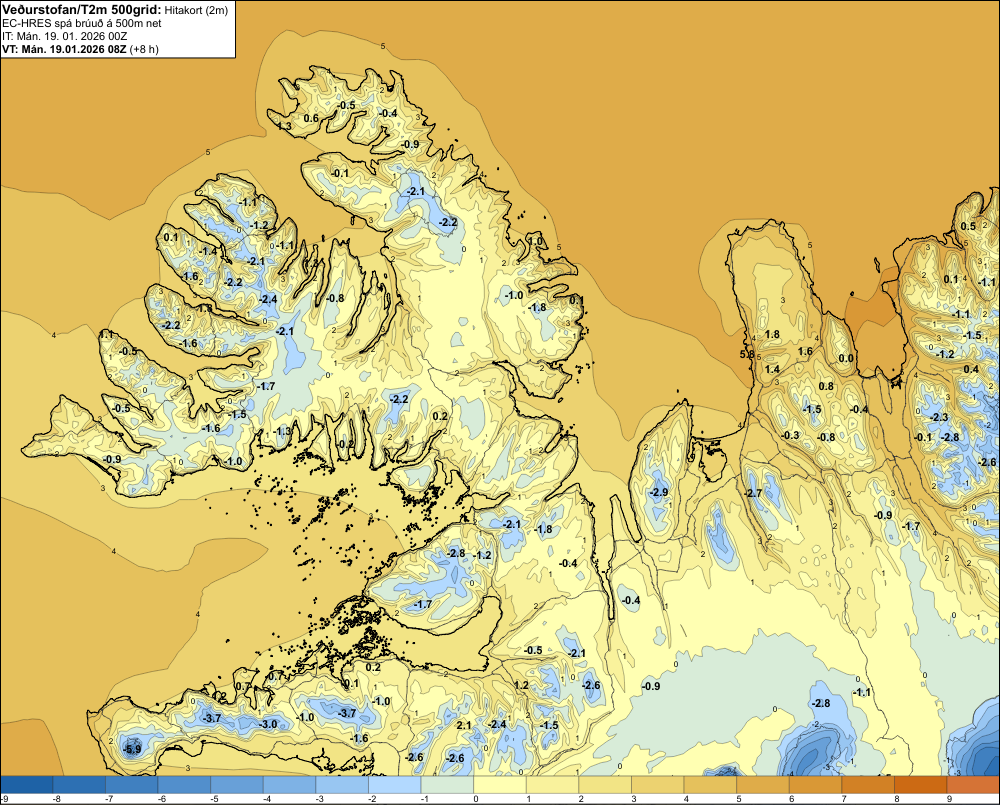
Task: Click the temperature value '0.4'
Action: [x=971, y=369]
